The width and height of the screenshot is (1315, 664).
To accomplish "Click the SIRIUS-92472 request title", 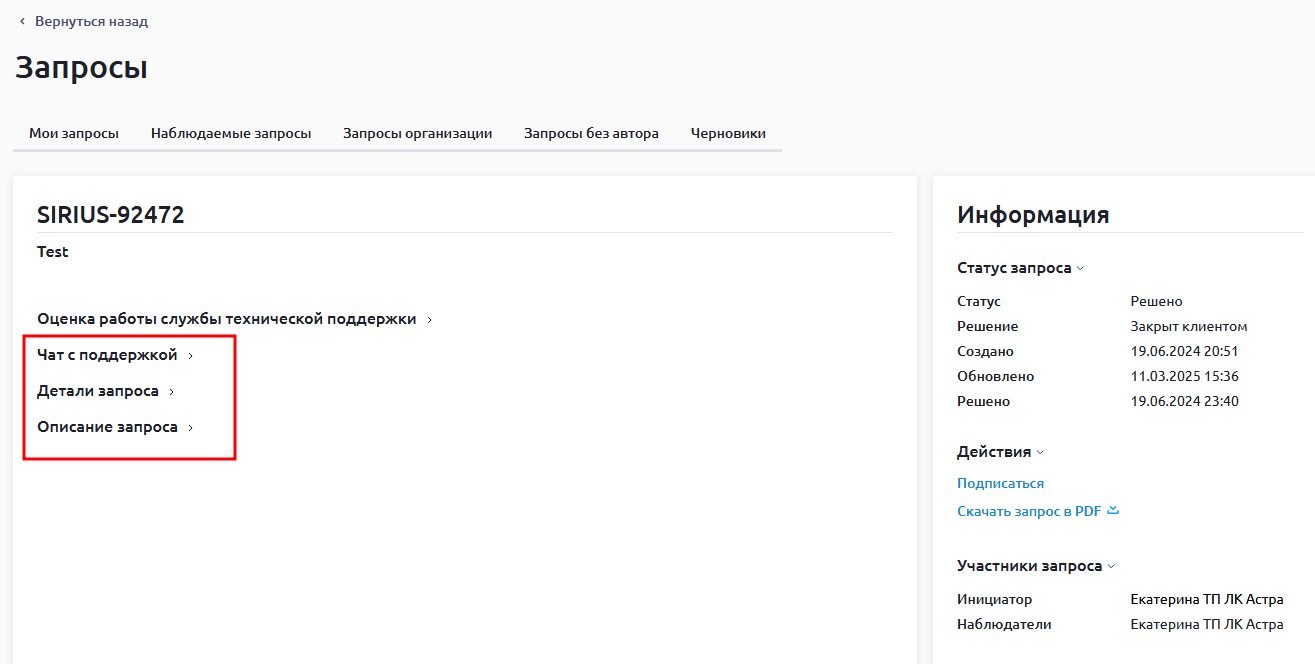I will 111,214.
